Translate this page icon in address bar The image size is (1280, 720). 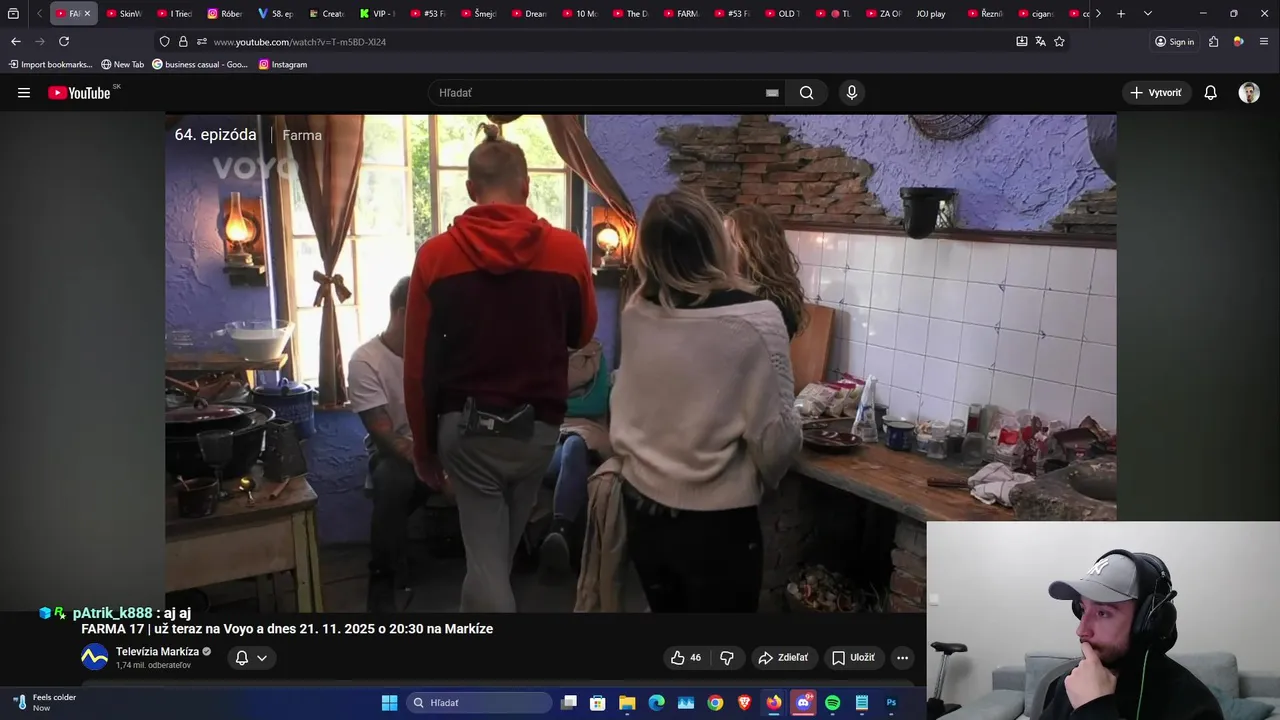[1040, 41]
